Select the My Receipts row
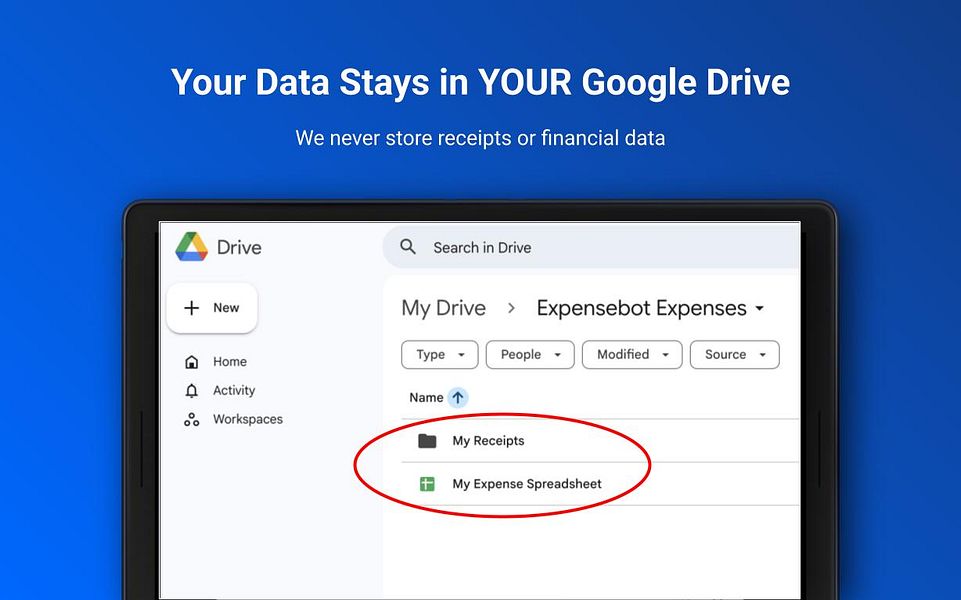This screenshot has width=961, height=600. [486, 440]
